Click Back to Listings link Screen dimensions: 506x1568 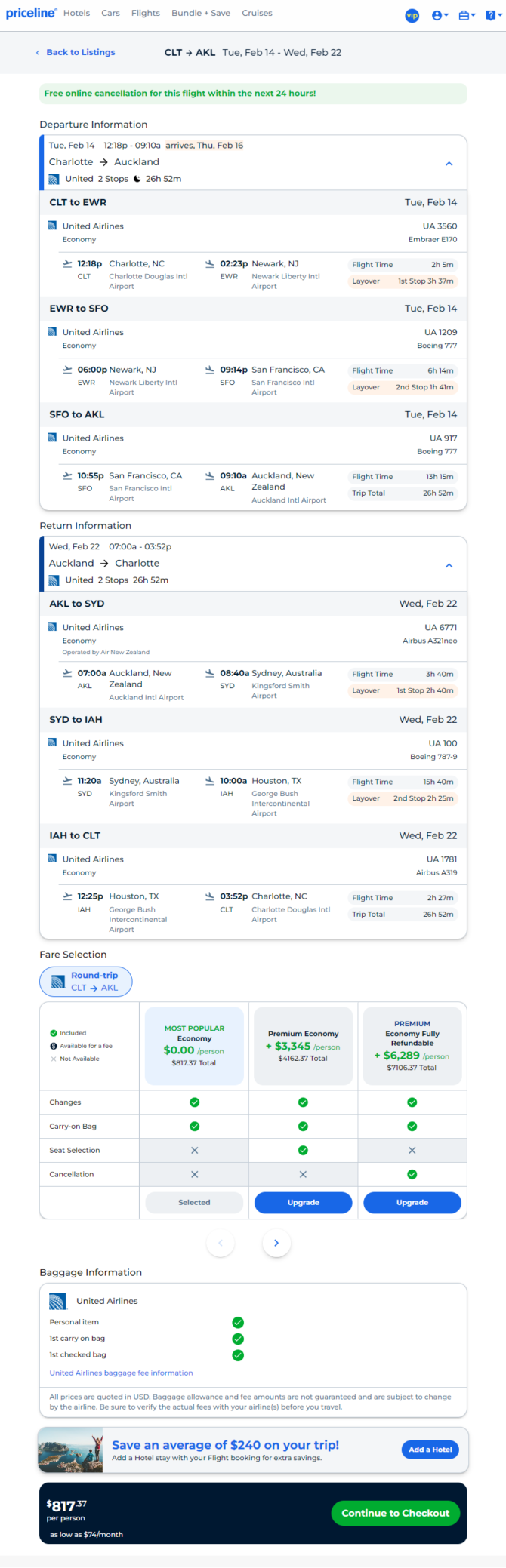(76, 52)
